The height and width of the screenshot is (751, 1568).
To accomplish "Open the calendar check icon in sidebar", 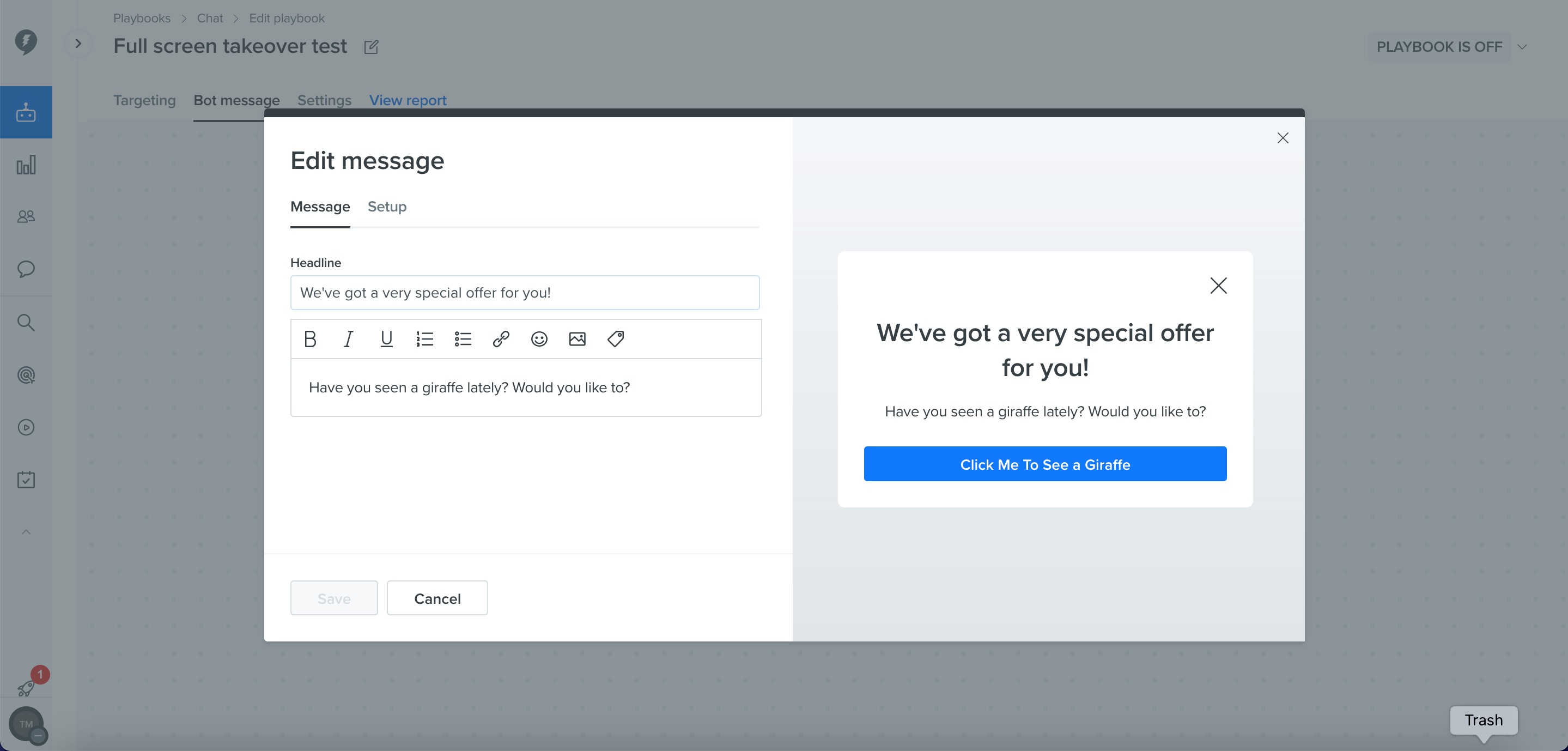I will click(x=26, y=480).
